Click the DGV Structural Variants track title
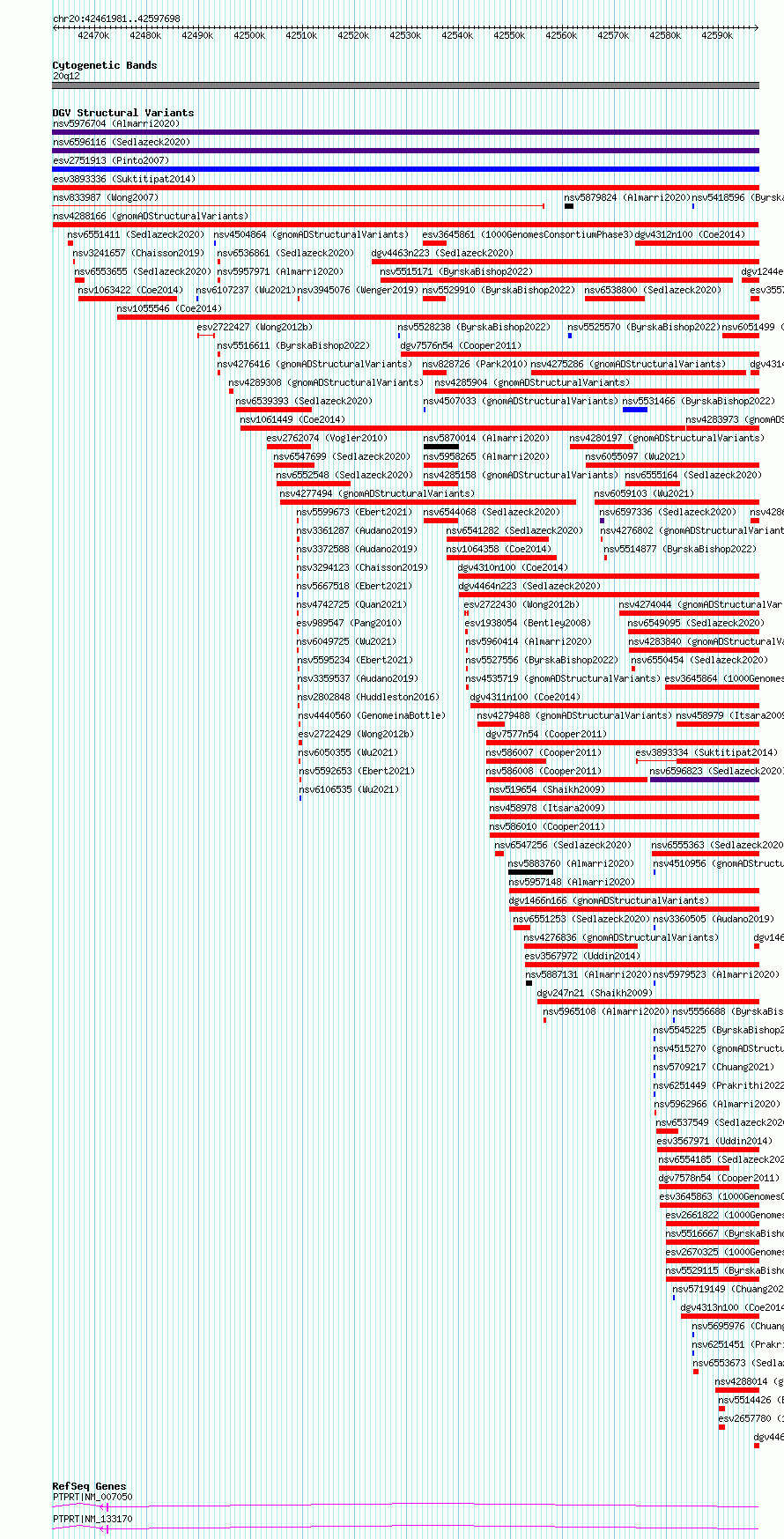Screen dimensions: 784x1539 tap(122, 113)
